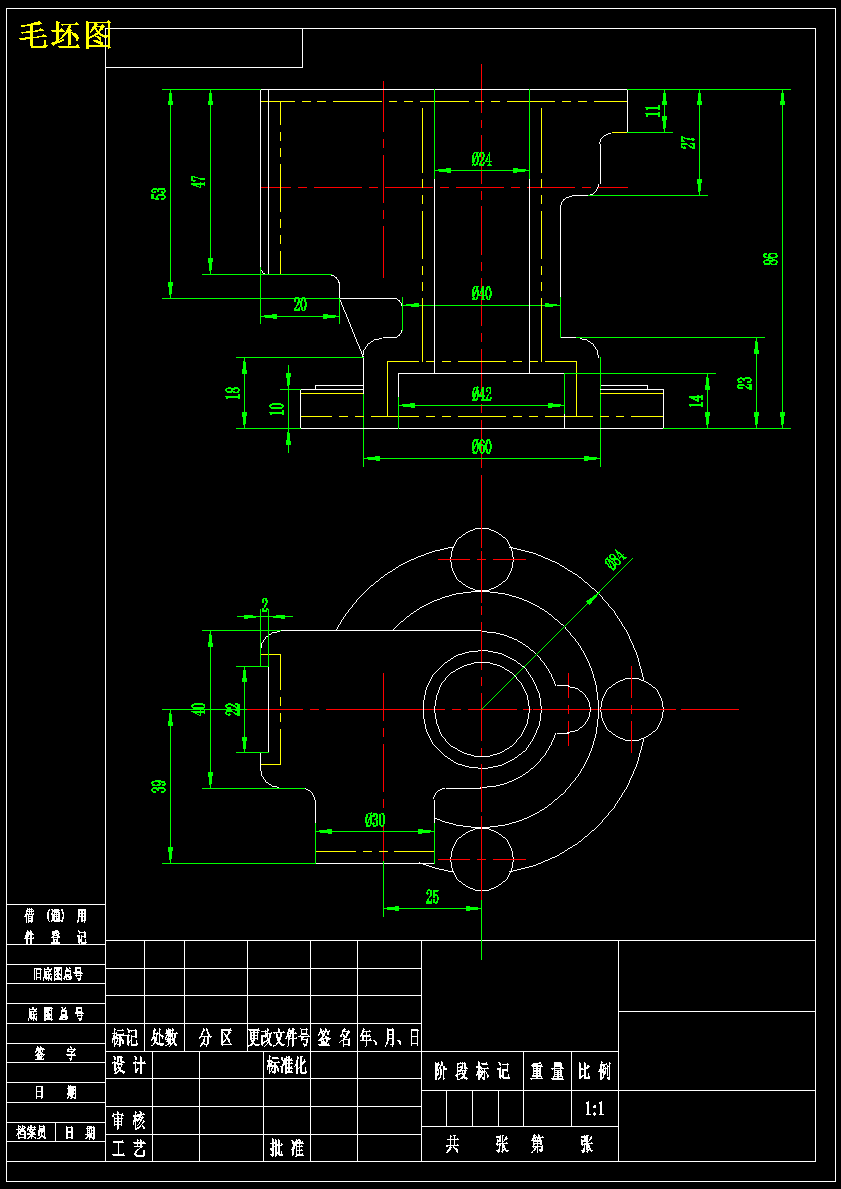This screenshot has height=1189, width=841.
Task: Click the overall height dimension 86
Action: pos(770,259)
